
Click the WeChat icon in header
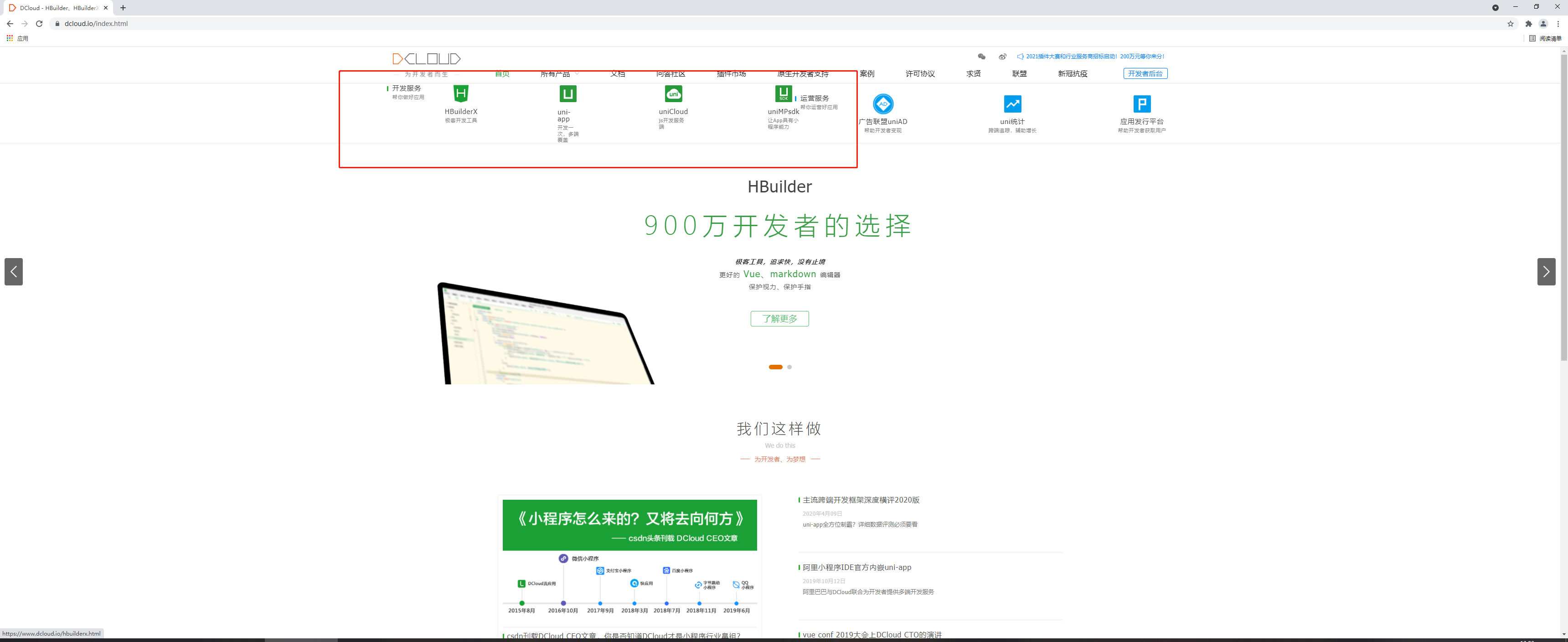tap(981, 57)
